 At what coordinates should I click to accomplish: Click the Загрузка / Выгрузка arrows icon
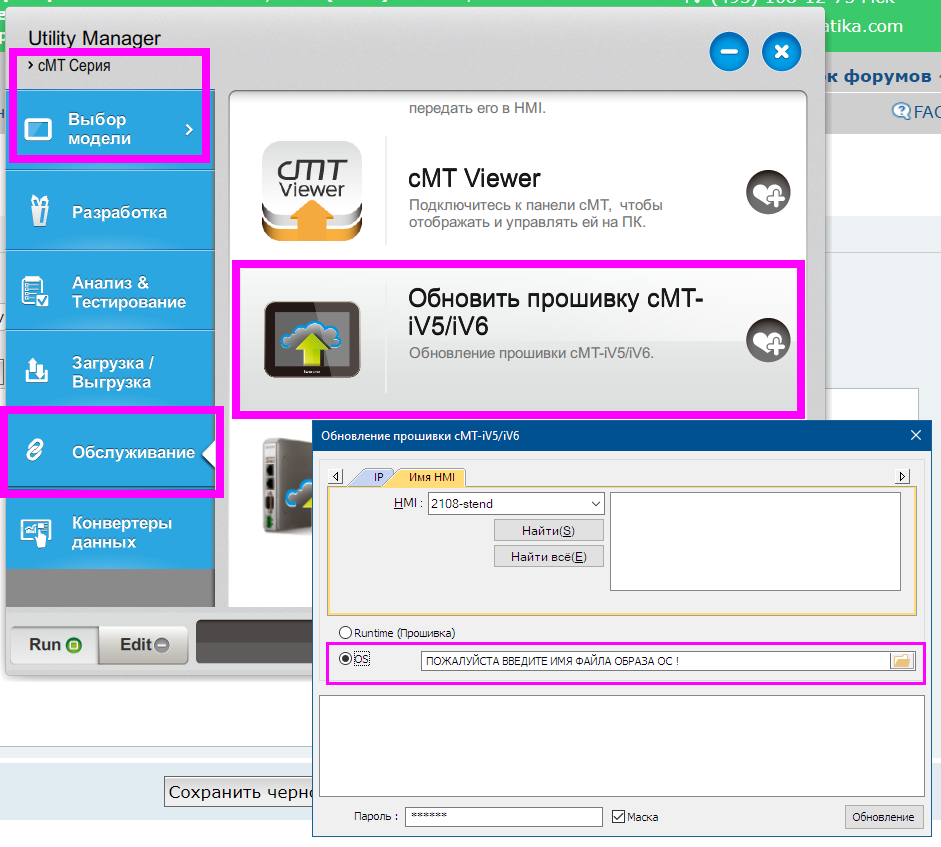(36, 370)
